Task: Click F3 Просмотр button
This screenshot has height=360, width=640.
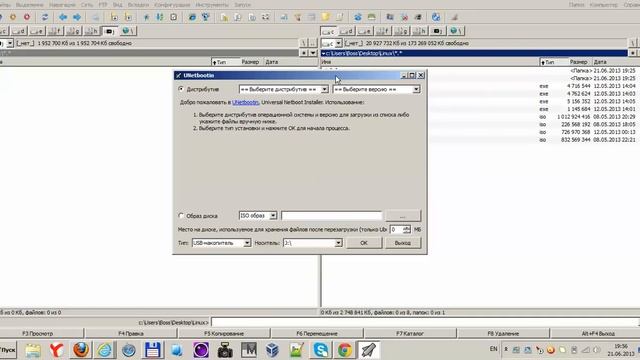Action: pos(38,333)
